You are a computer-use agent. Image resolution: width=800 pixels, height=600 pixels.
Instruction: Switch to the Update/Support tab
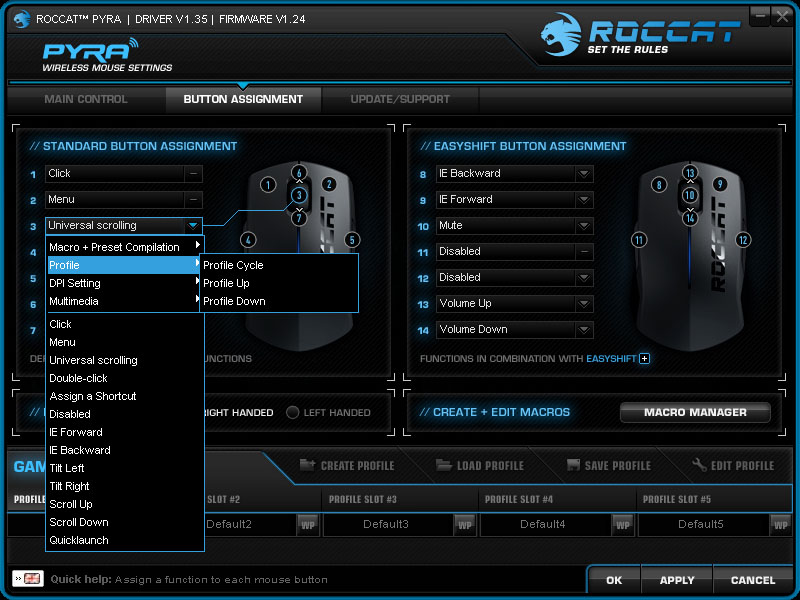400,99
